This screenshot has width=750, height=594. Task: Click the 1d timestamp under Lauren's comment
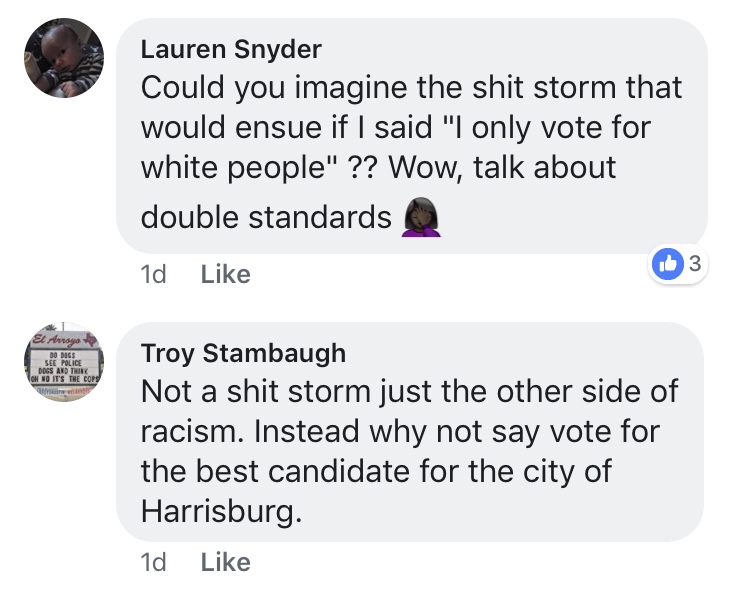coord(153,274)
